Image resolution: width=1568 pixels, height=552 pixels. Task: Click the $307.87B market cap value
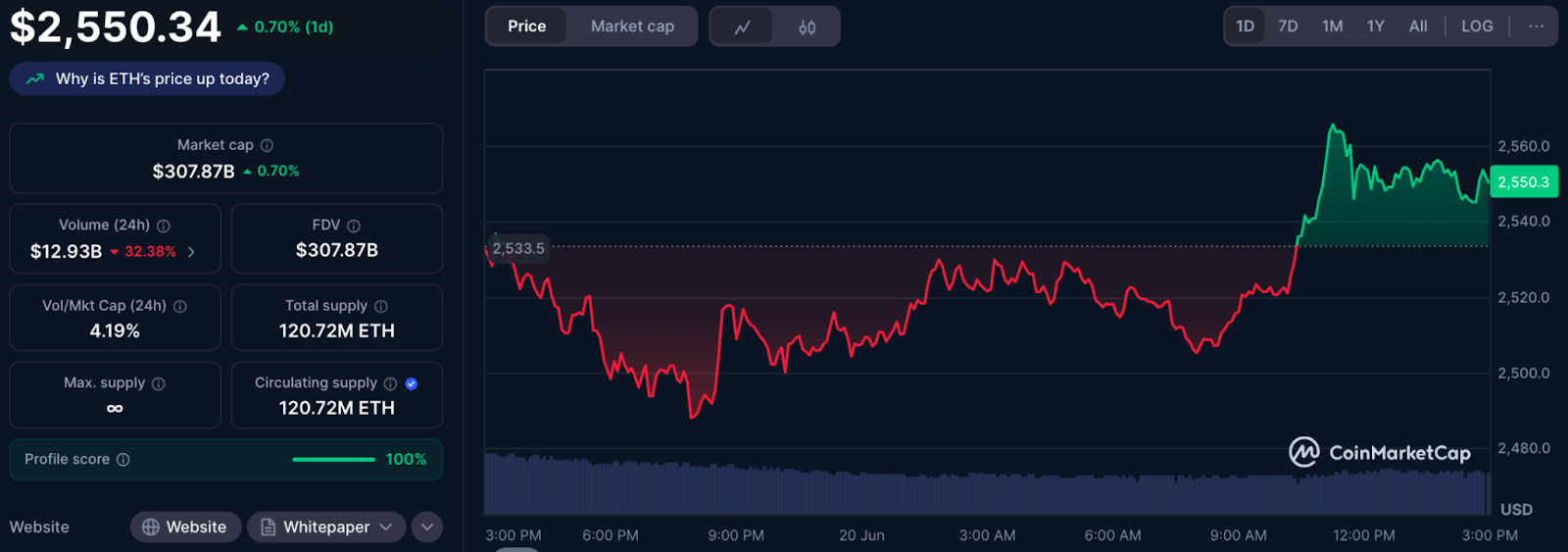click(193, 172)
